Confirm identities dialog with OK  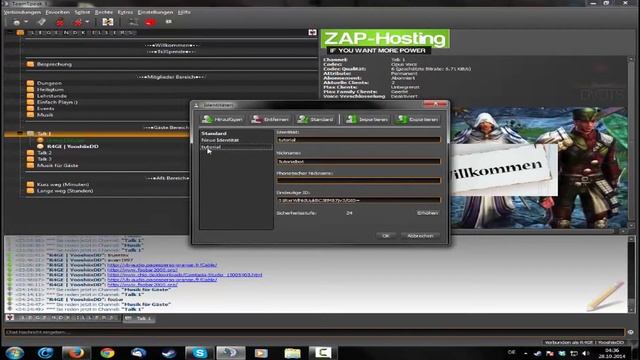pos(386,236)
